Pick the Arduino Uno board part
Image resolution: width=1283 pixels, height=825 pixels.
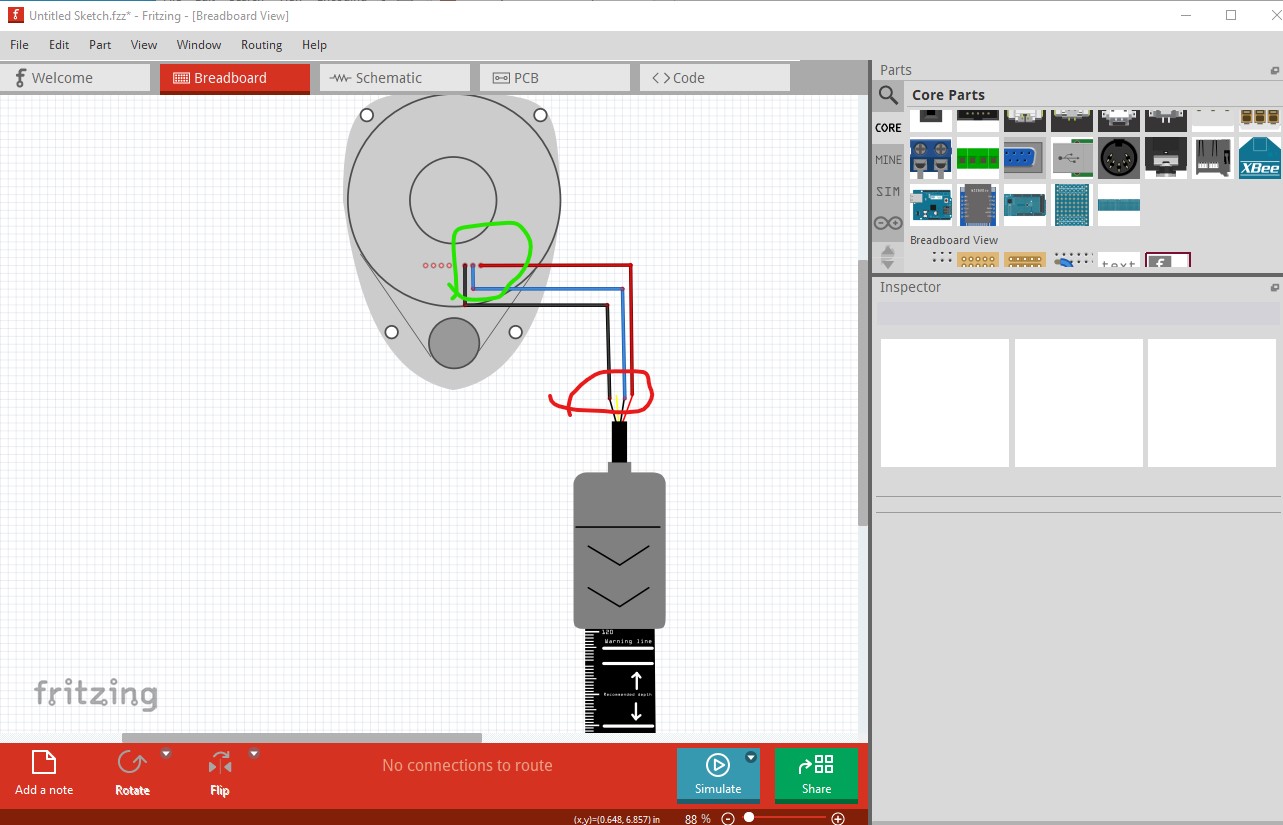tap(931, 205)
